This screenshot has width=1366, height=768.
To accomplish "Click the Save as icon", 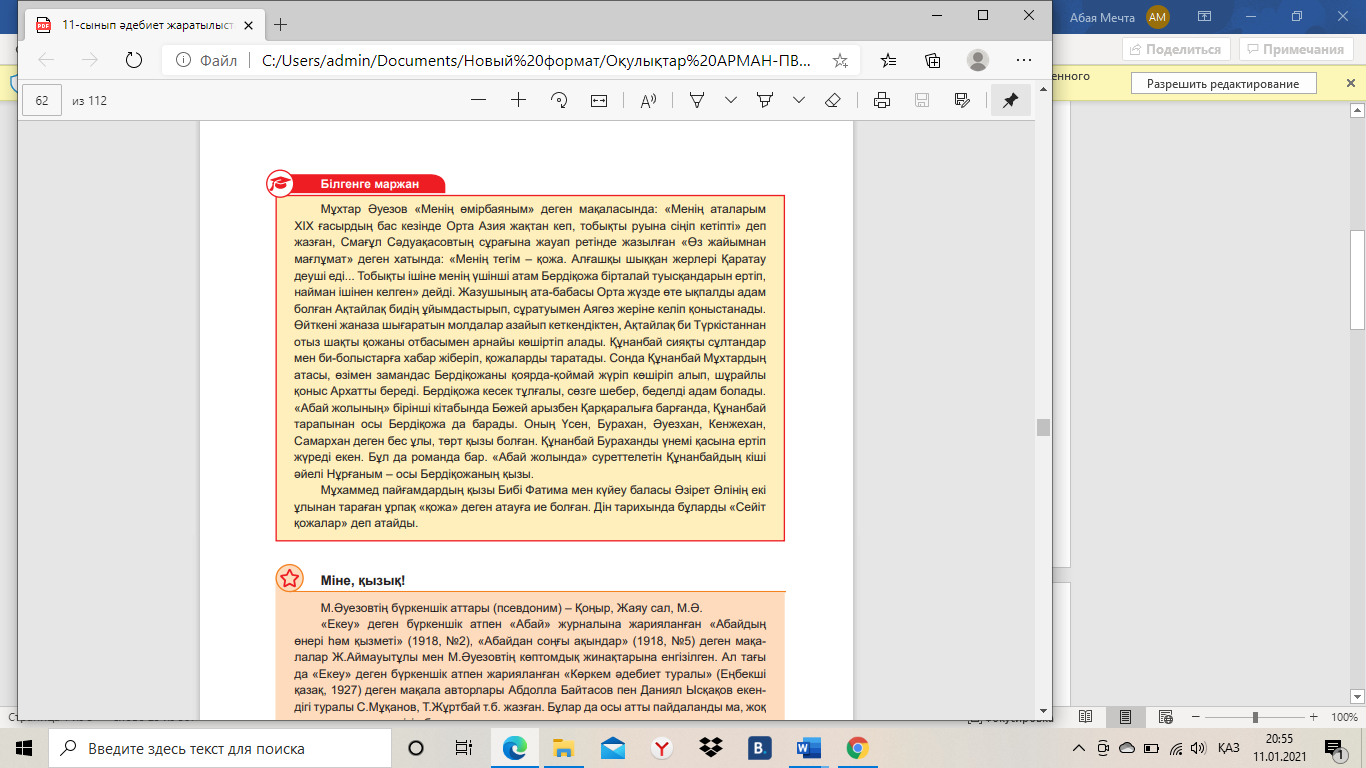I will (962, 100).
